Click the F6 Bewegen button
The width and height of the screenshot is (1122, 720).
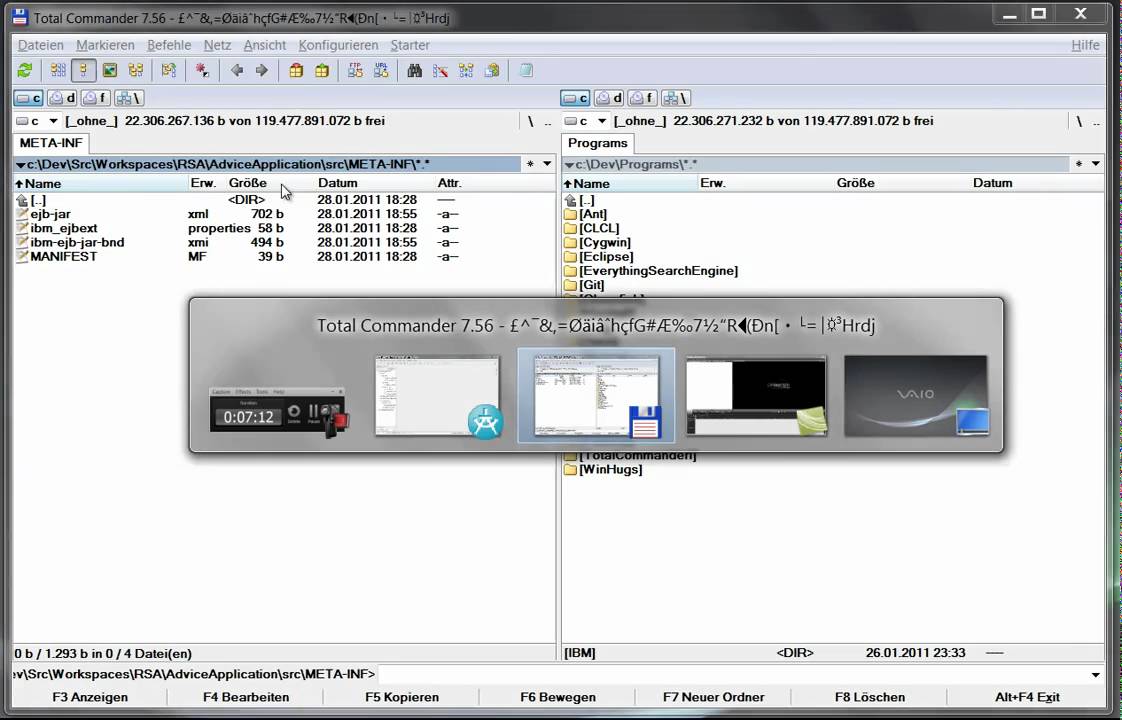click(x=558, y=697)
